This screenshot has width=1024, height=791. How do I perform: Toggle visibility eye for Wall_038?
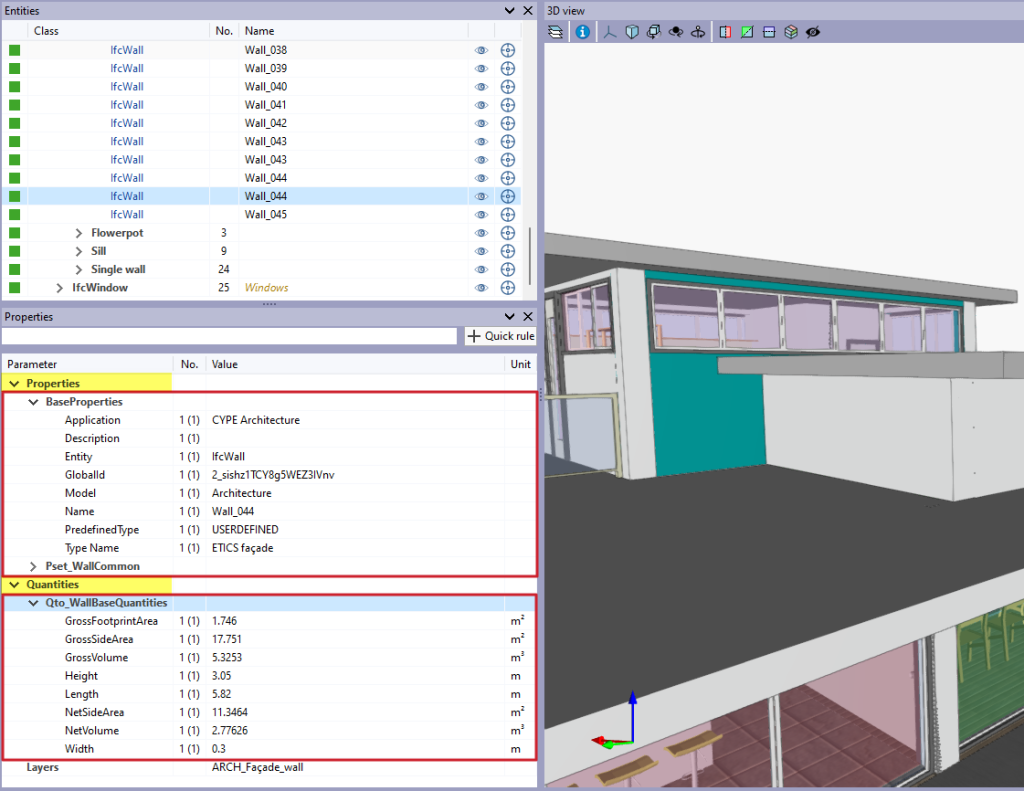481,50
